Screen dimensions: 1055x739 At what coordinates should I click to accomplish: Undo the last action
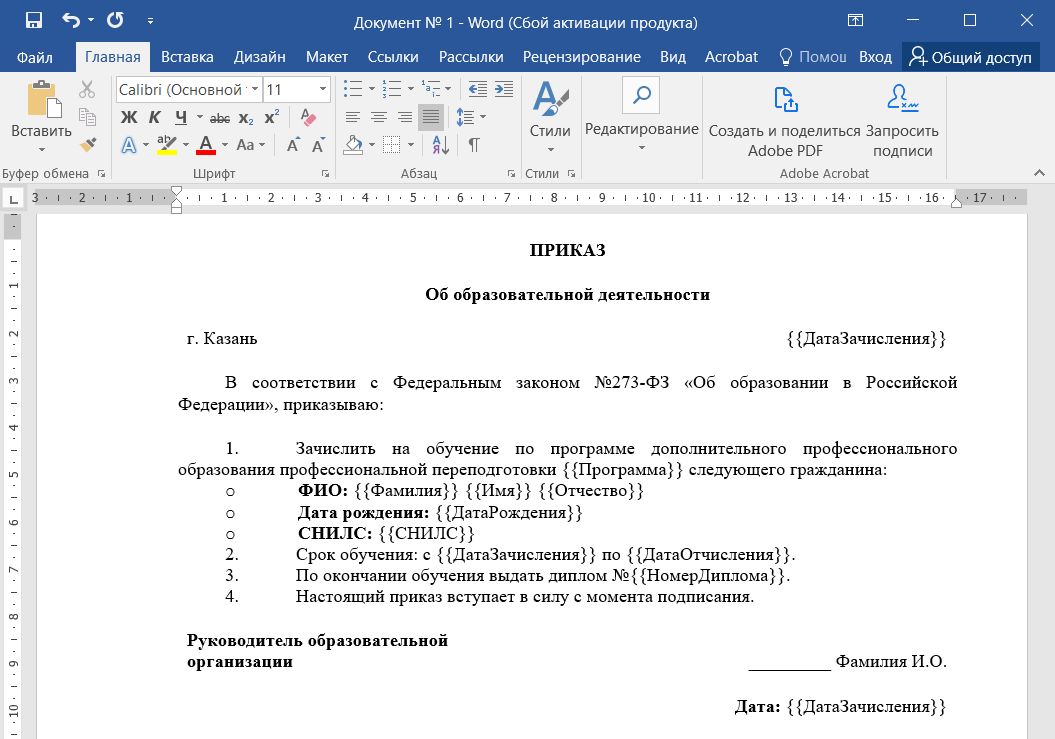click(71, 20)
